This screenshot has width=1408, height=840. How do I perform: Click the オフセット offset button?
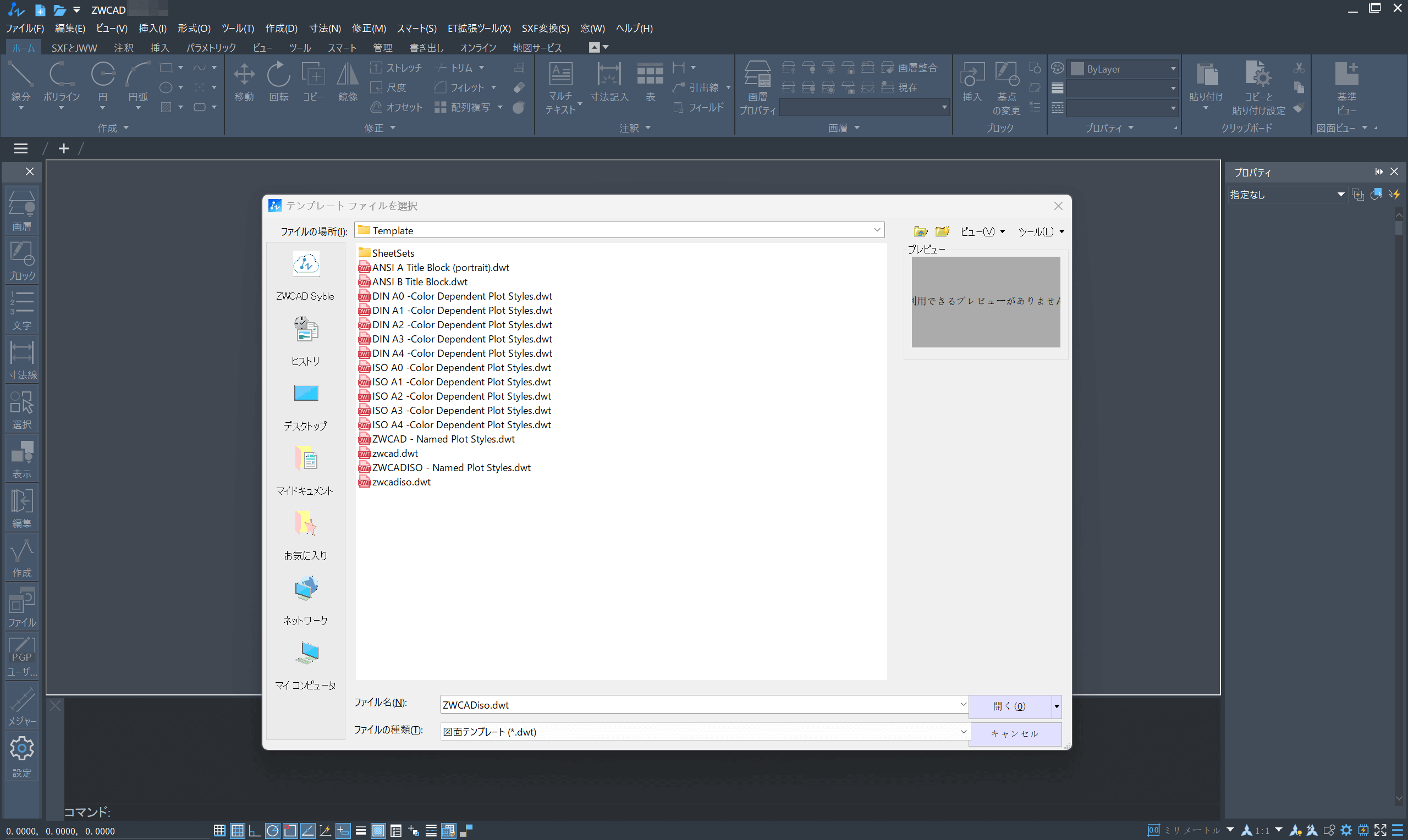coord(397,107)
